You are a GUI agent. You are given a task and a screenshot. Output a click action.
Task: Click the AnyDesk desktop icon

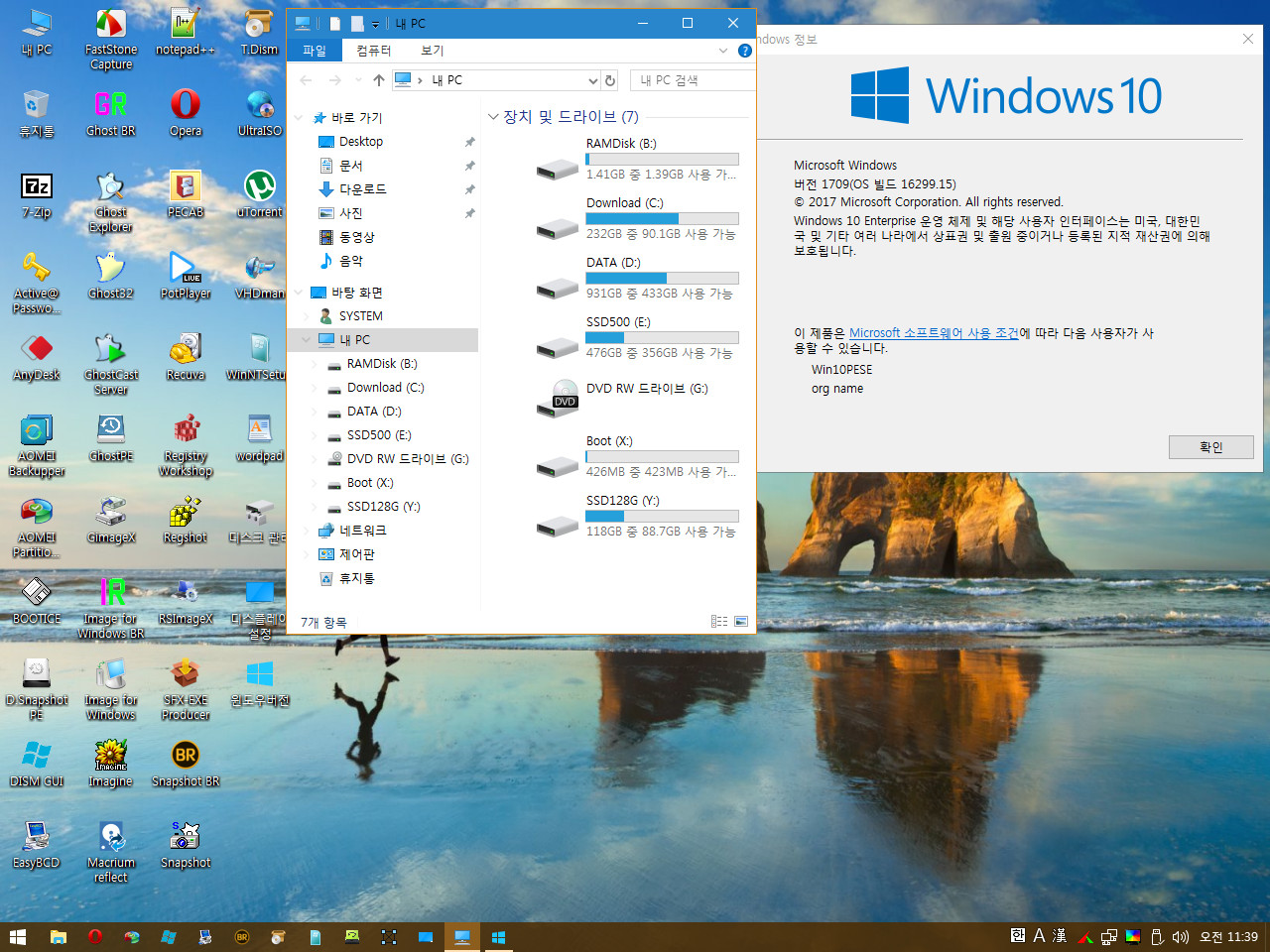37,356
